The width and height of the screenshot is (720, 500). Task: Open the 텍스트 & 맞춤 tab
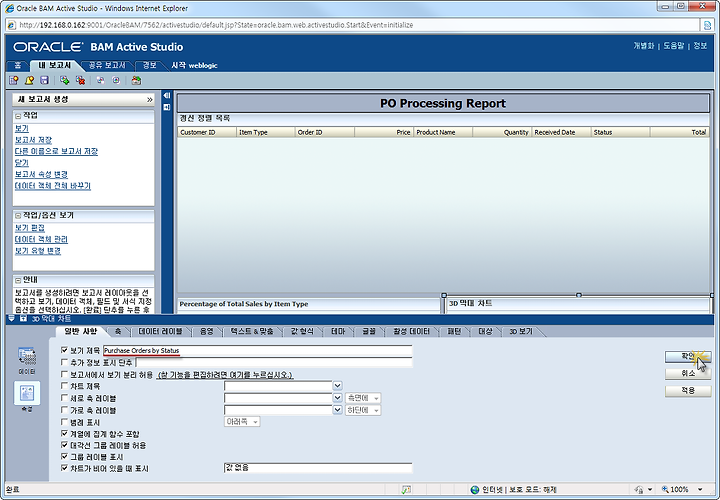tap(252, 331)
